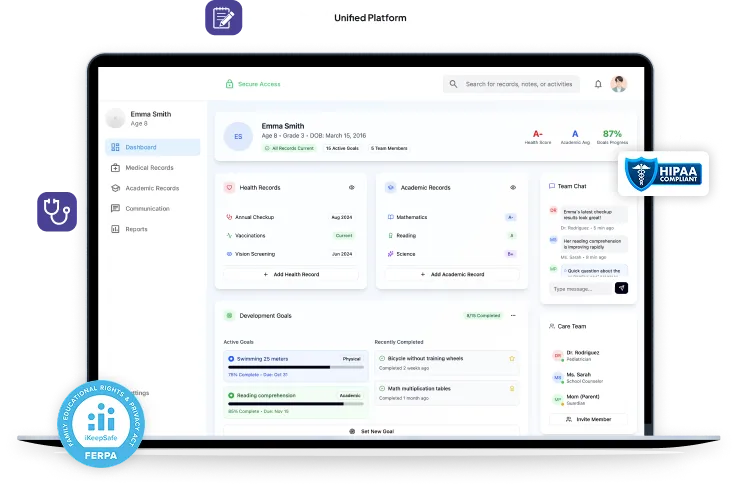Screen dimensions: 738x487
Task: Open Development Goals three-dot menu
Action: 514,315
